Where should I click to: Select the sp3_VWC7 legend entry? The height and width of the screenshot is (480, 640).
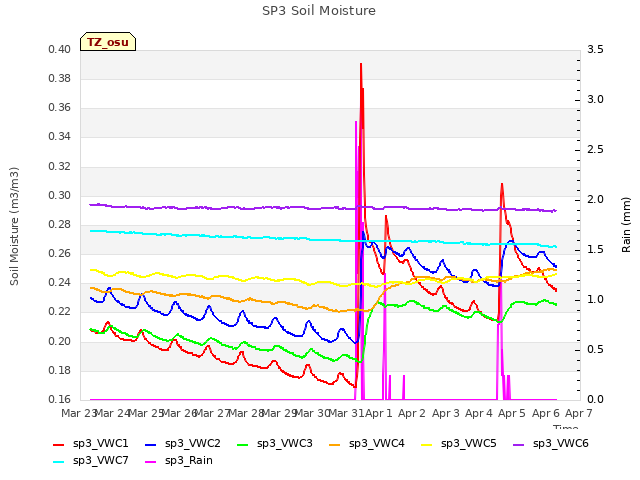[x=91, y=461]
